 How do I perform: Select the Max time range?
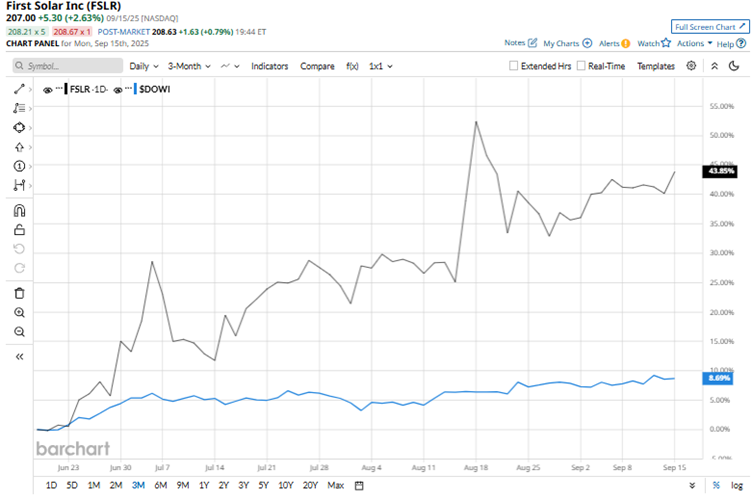(x=336, y=486)
